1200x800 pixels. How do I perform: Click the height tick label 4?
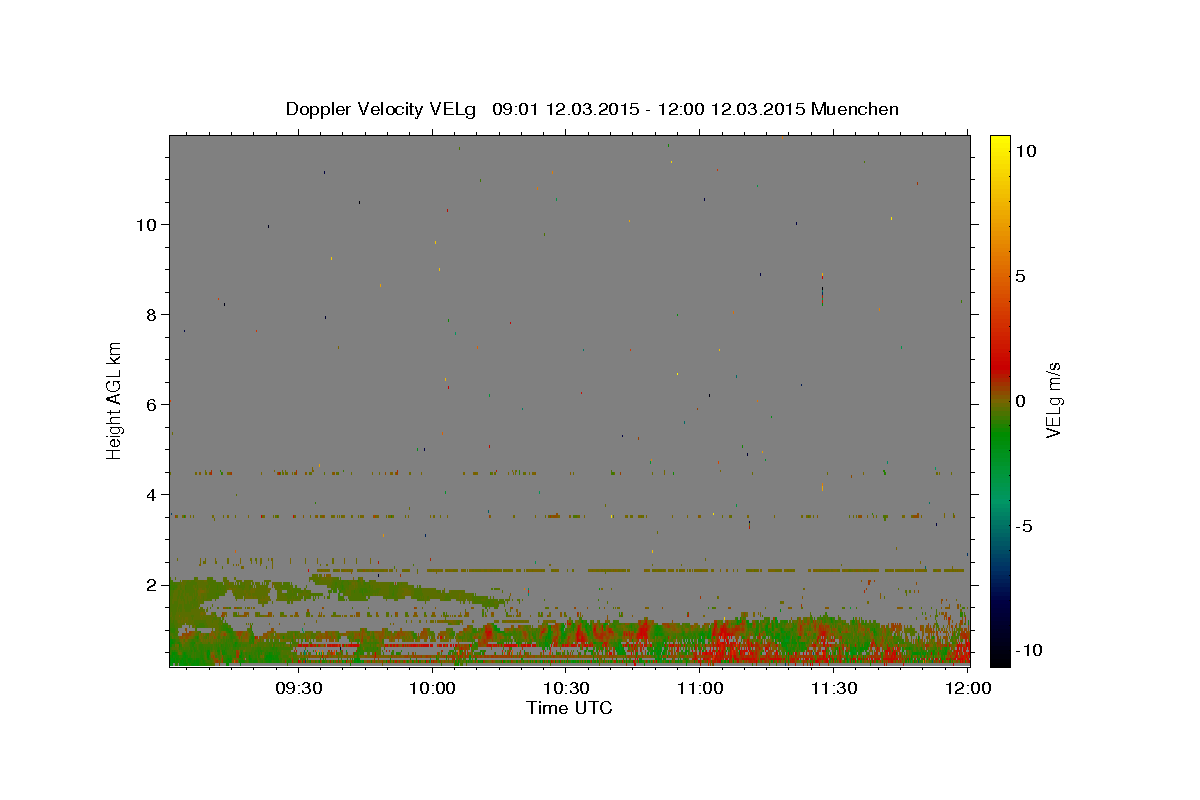coord(154,495)
